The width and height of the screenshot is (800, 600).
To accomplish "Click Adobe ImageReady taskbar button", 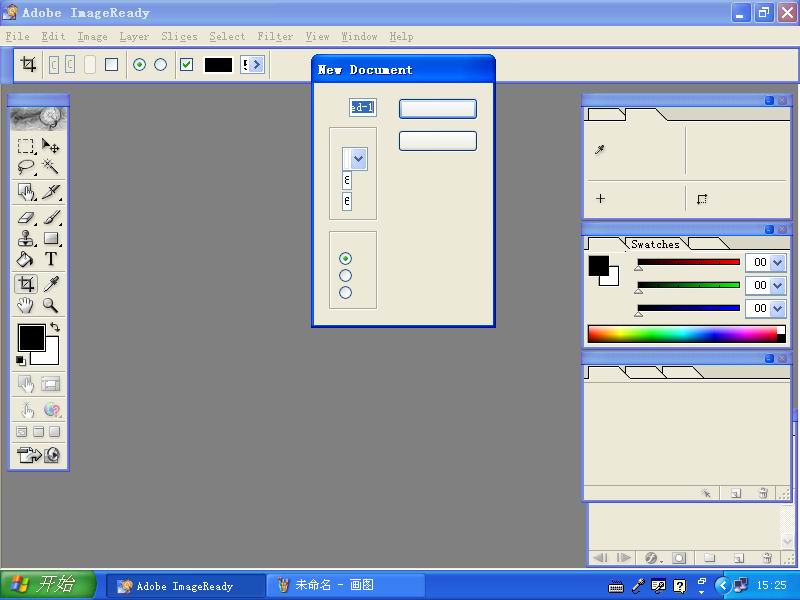I will (x=185, y=585).
